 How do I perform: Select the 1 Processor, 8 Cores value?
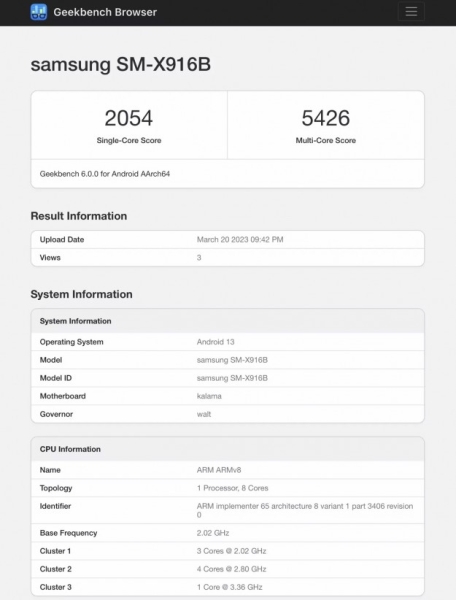coord(233,488)
